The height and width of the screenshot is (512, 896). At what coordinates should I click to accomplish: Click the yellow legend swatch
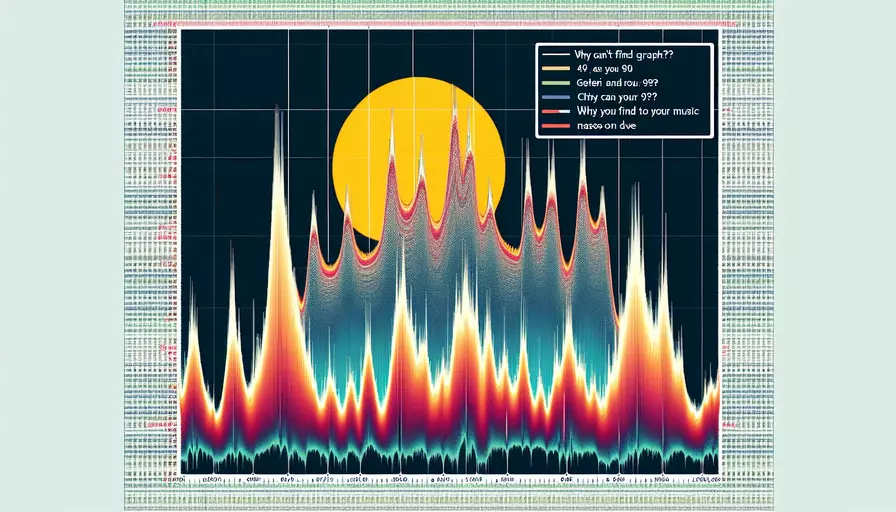click(555, 69)
